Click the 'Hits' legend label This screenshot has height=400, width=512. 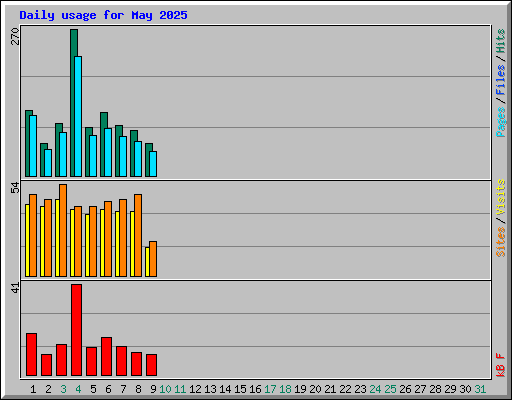pyautogui.click(x=501, y=41)
